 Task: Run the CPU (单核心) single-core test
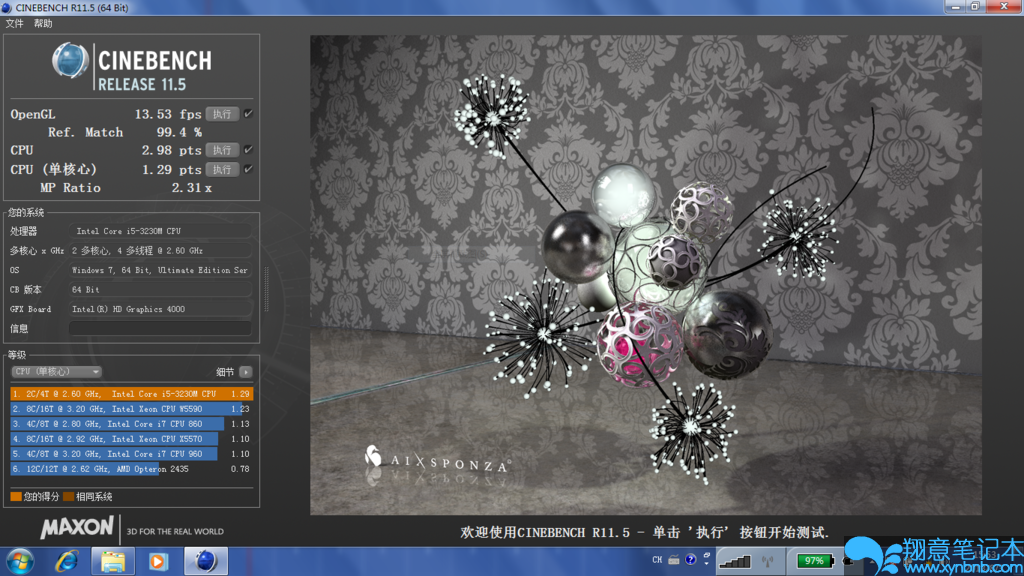coord(222,169)
